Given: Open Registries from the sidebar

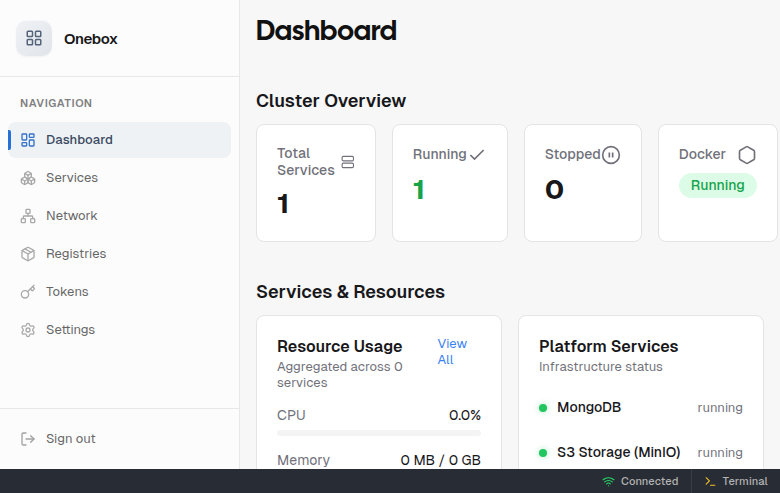Looking at the screenshot, I should pos(76,254).
